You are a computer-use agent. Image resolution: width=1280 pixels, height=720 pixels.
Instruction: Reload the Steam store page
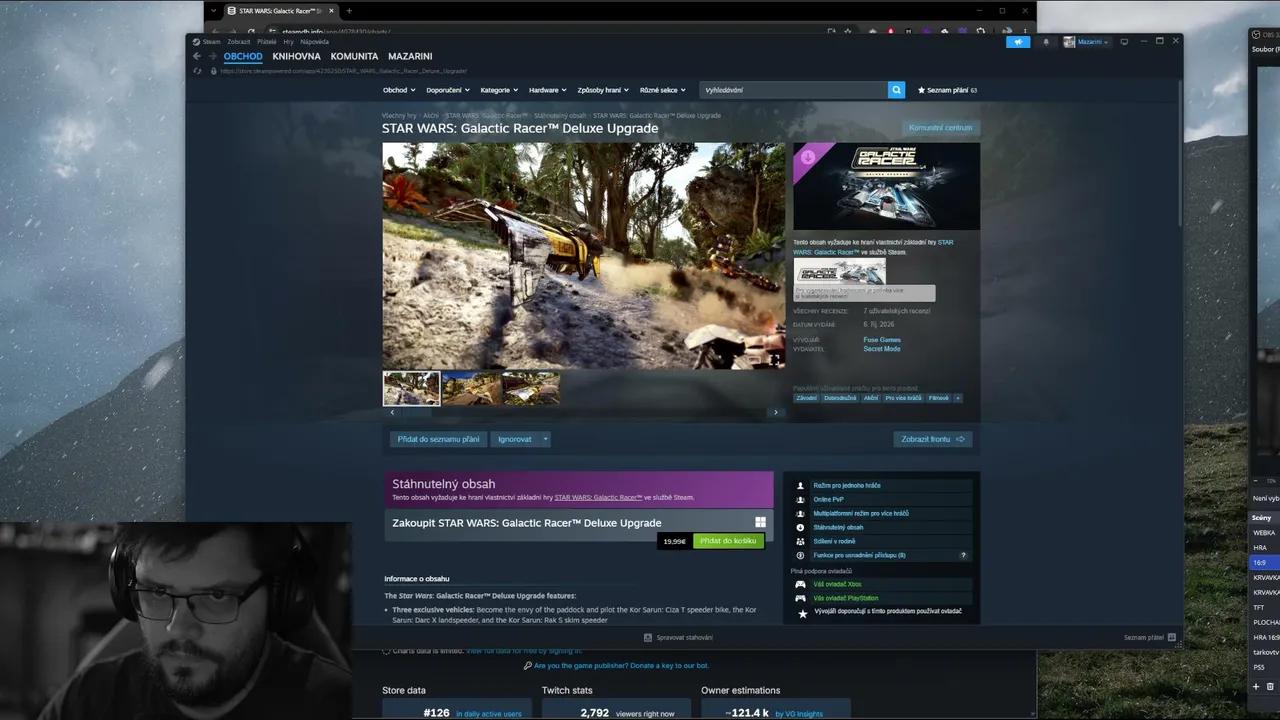(x=197, y=71)
